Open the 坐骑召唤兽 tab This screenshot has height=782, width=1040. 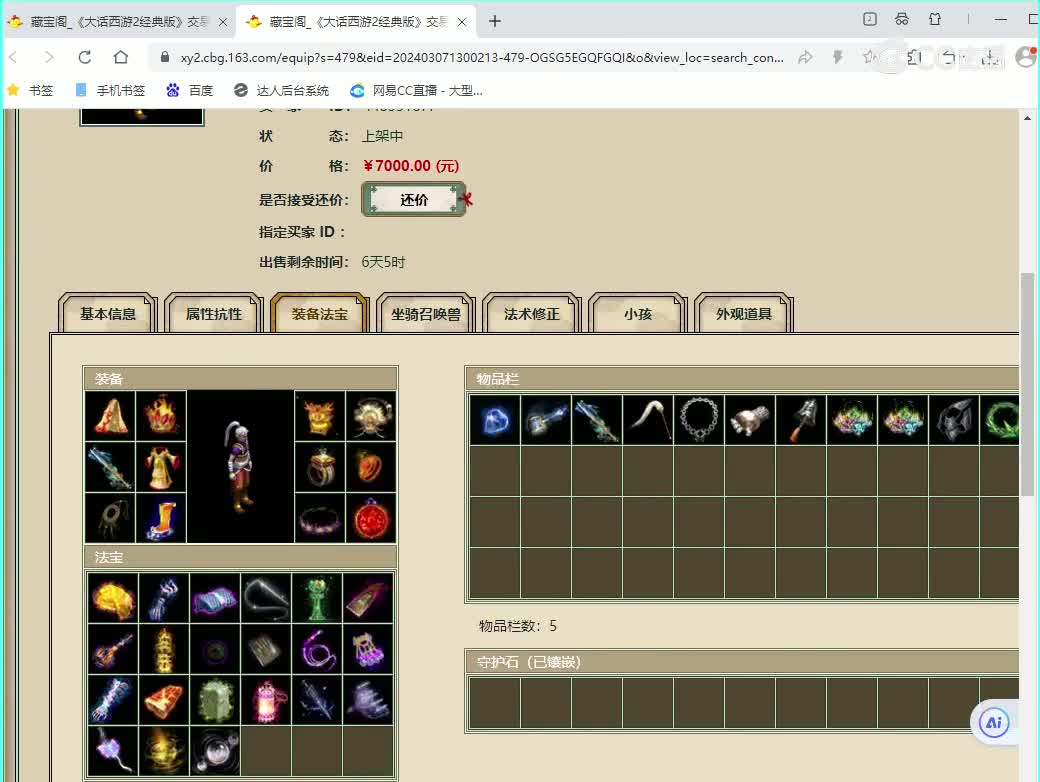[x=426, y=313]
